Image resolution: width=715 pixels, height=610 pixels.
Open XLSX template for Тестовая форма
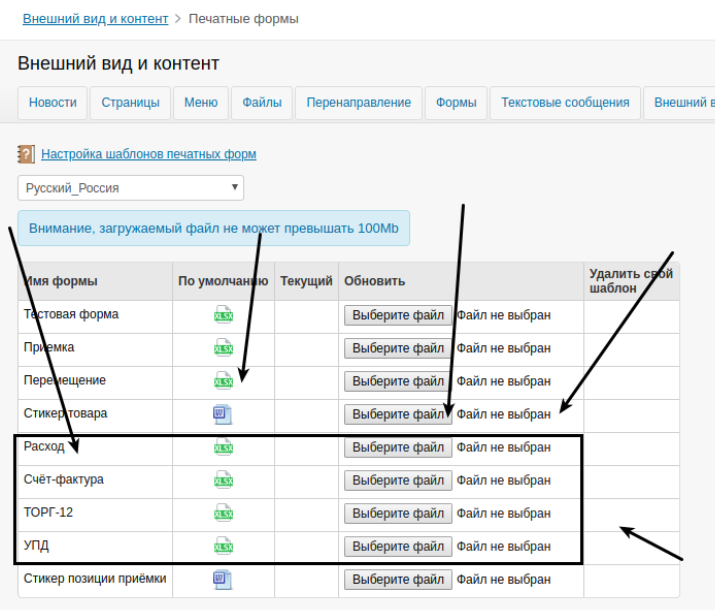223,315
